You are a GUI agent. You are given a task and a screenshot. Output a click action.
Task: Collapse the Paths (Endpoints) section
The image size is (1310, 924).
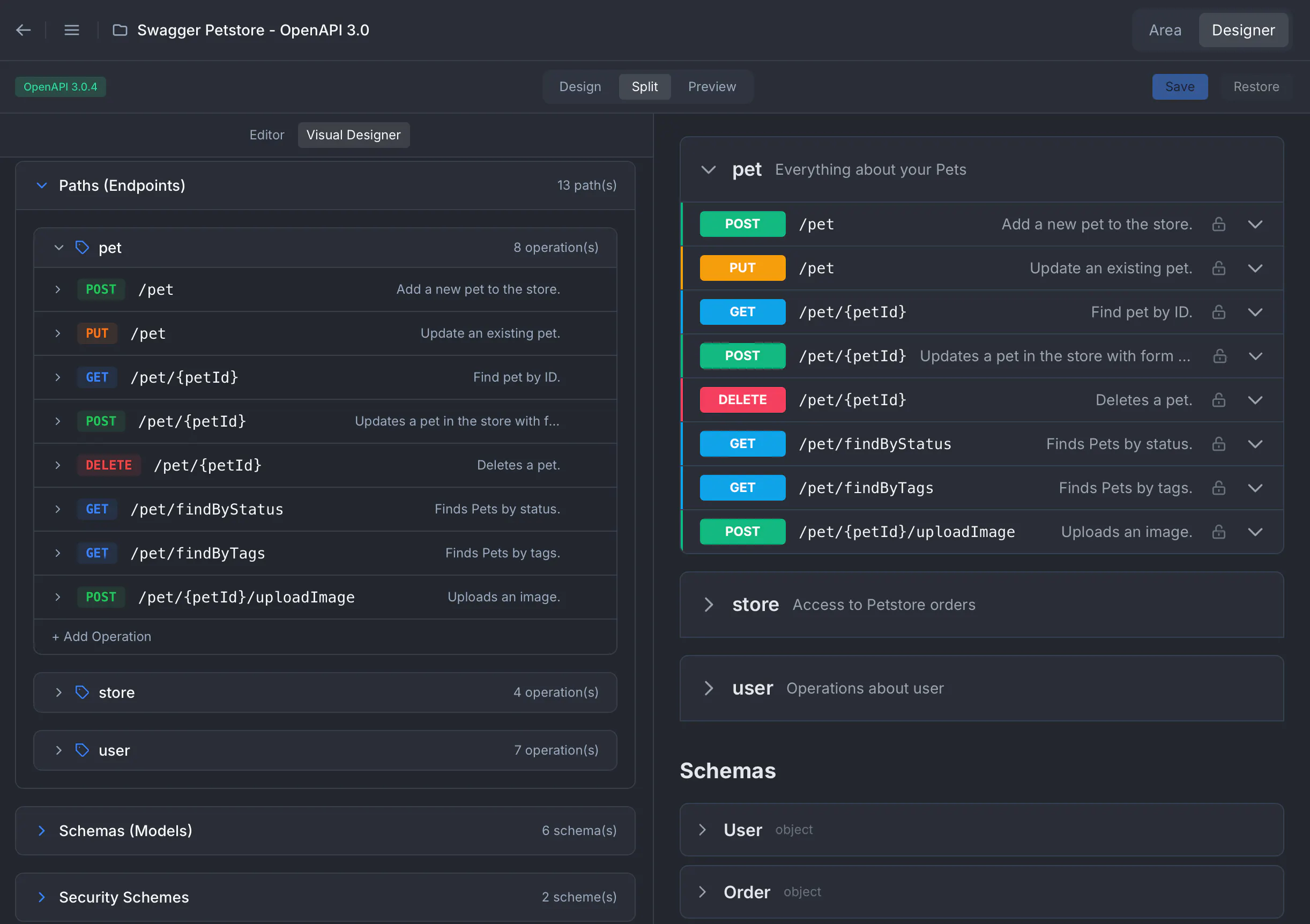pos(42,185)
